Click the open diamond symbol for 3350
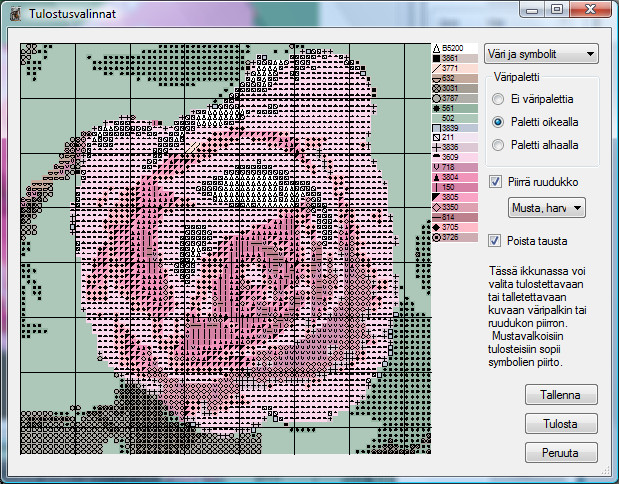 [x=436, y=207]
